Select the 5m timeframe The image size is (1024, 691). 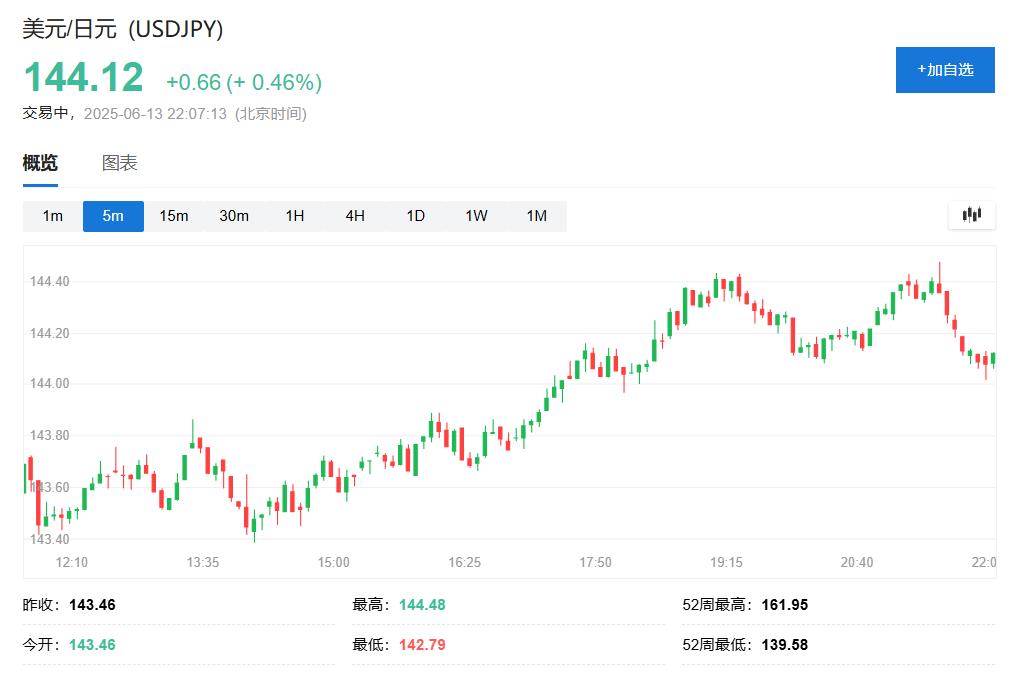[x=113, y=216]
